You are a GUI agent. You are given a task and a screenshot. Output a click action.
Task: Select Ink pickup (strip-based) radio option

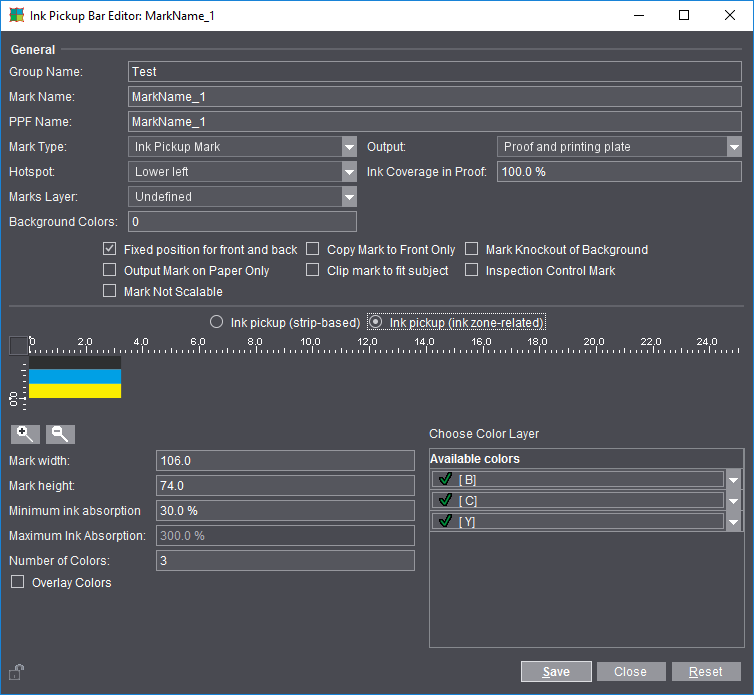click(x=216, y=322)
